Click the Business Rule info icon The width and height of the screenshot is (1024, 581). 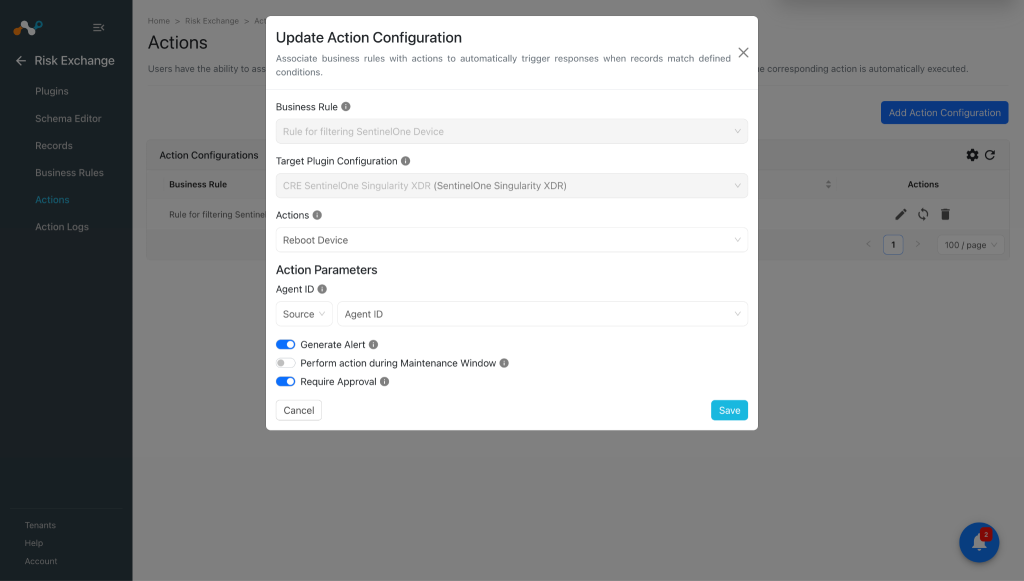[x=346, y=106]
